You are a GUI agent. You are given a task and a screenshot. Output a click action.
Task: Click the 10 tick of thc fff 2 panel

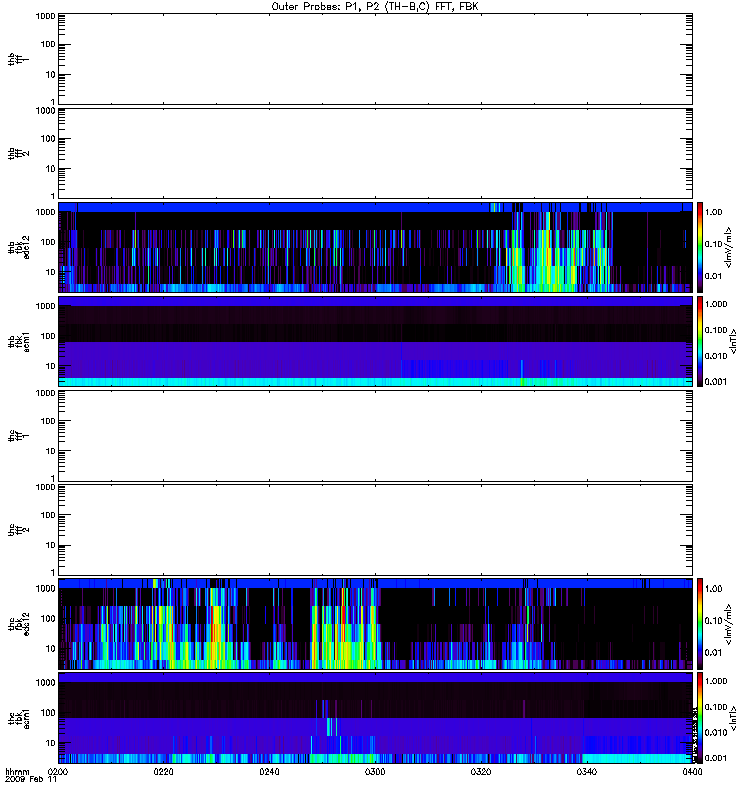51,545
